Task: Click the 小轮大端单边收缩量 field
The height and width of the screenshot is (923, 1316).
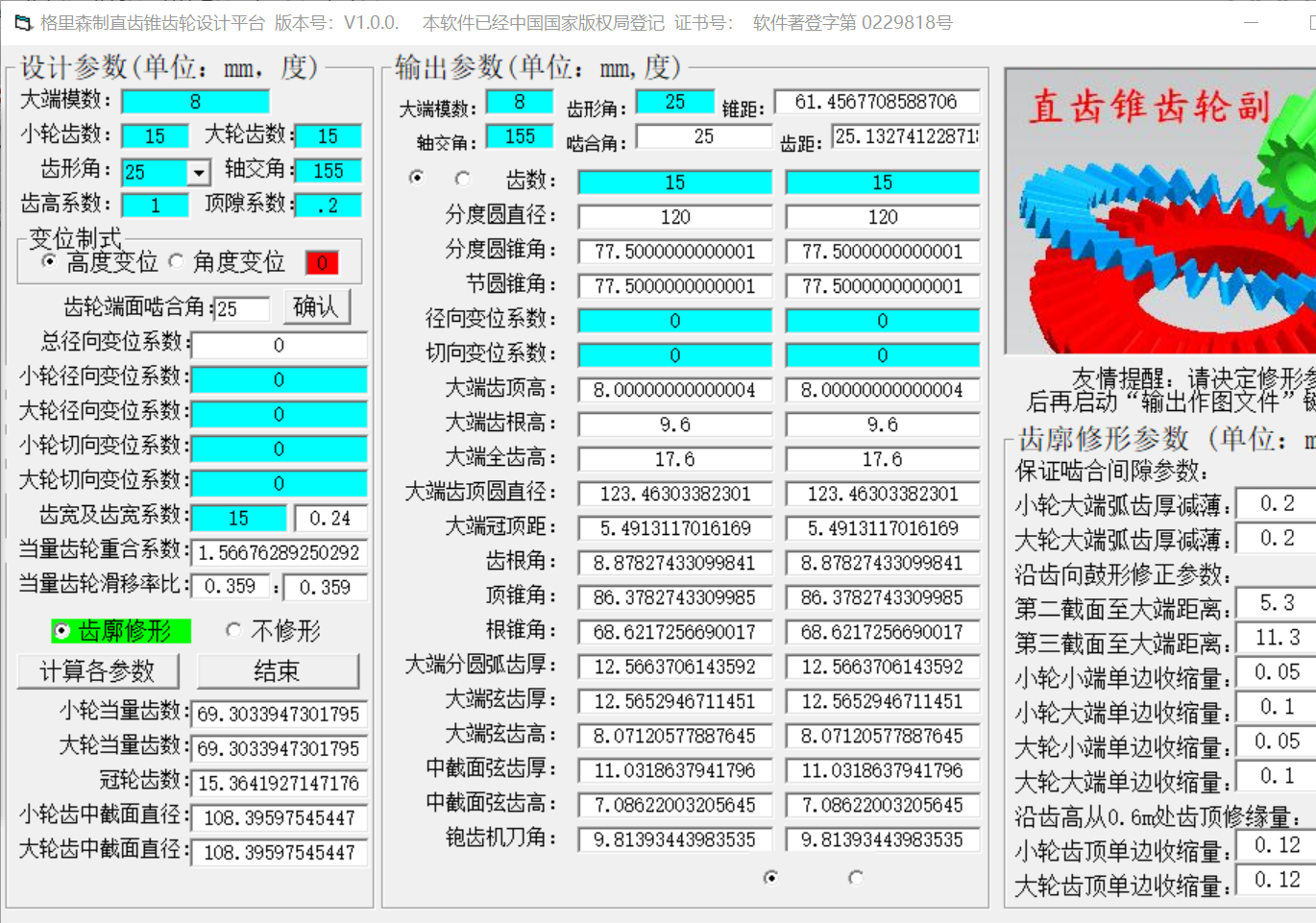Action: (1277, 707)
